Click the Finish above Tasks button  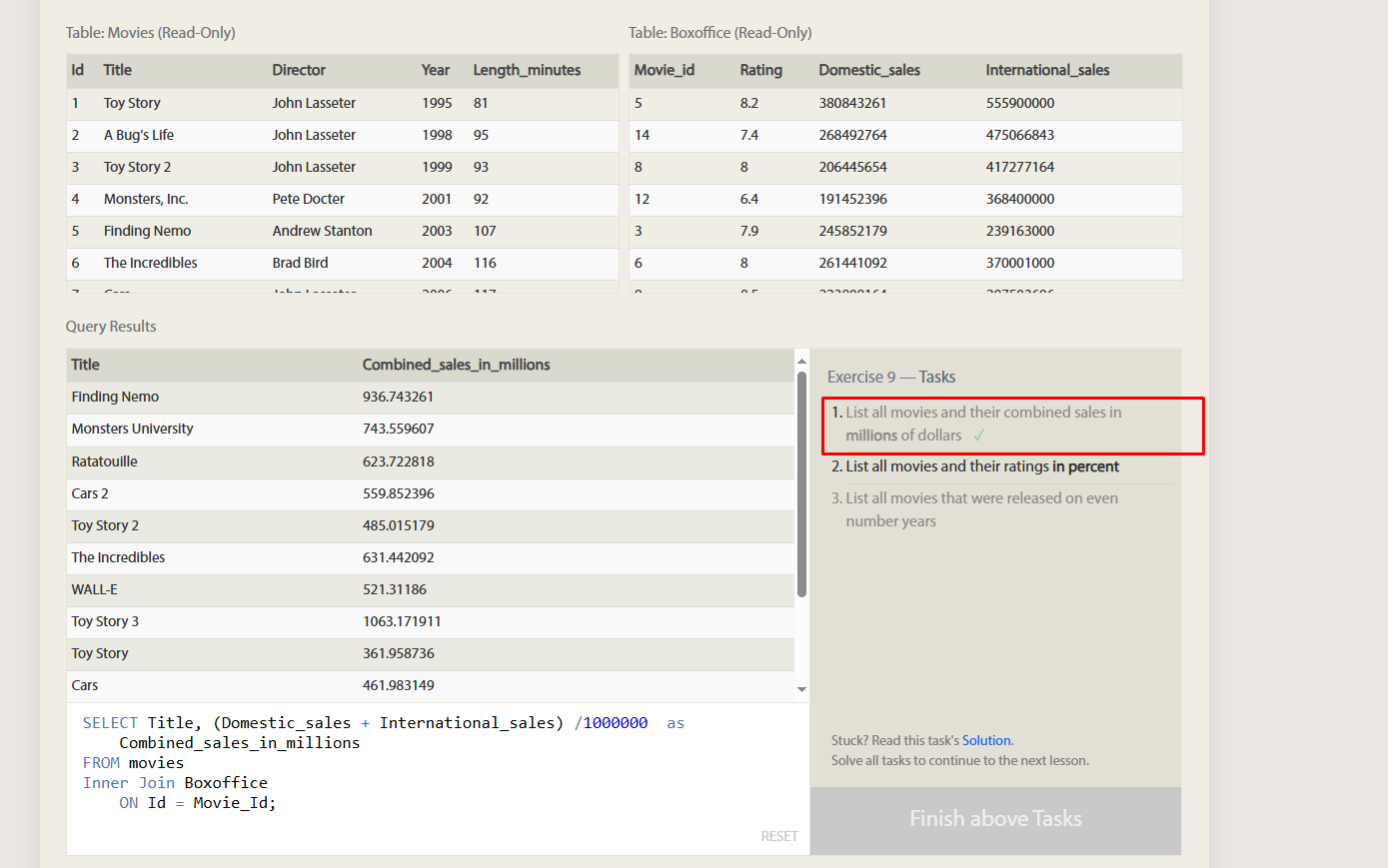[x=995, y=820]
